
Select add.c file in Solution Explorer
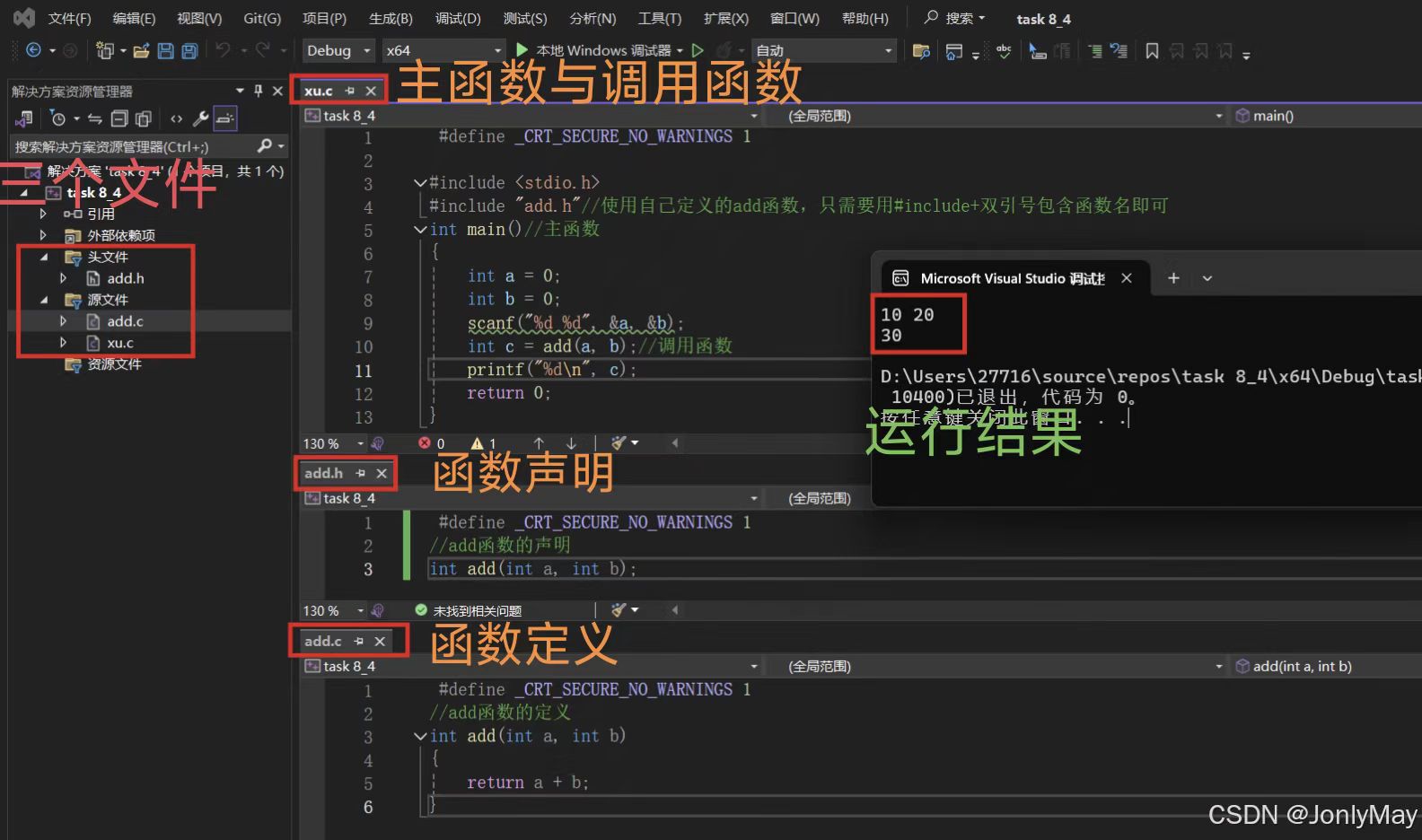(x=125, y=321)
